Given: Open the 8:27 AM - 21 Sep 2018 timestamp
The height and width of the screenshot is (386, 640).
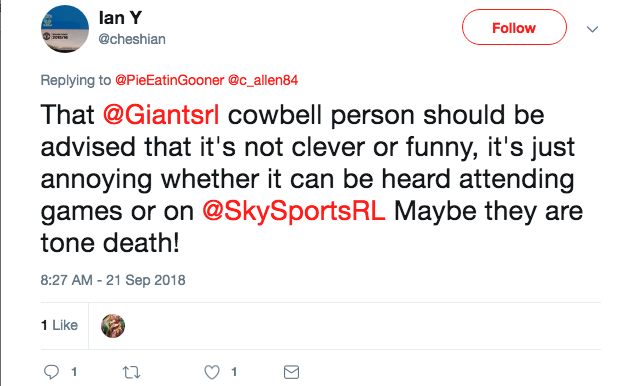Looking at the screenshot, I should [x=113, y=280].
